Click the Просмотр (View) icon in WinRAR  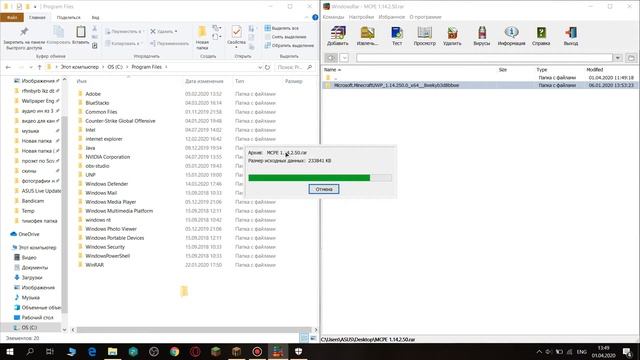(x=424, y=33)
